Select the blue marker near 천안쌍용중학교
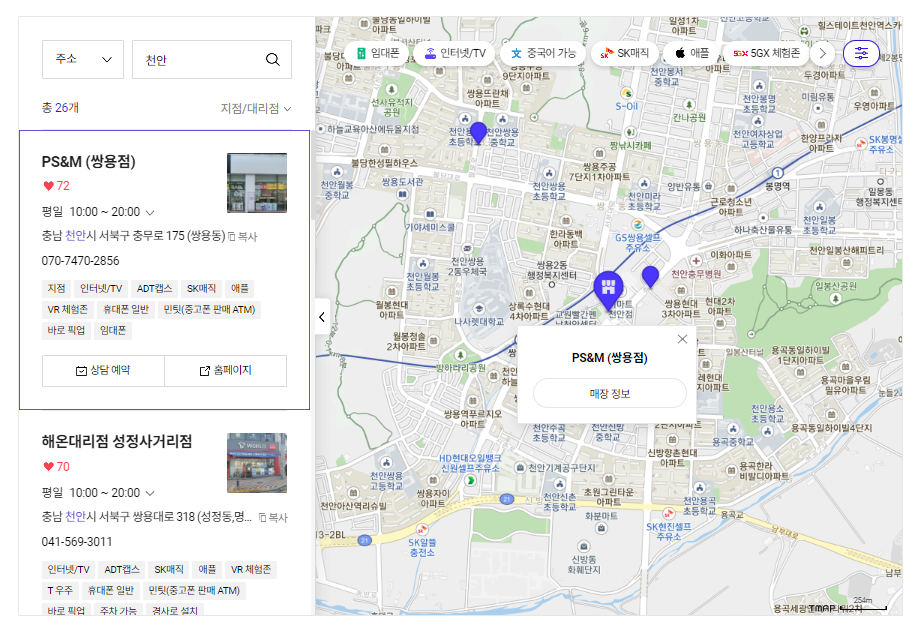Image resolution: width=919 pixels, height=626 pixels. pyautogui.click(x=478, y=133)
